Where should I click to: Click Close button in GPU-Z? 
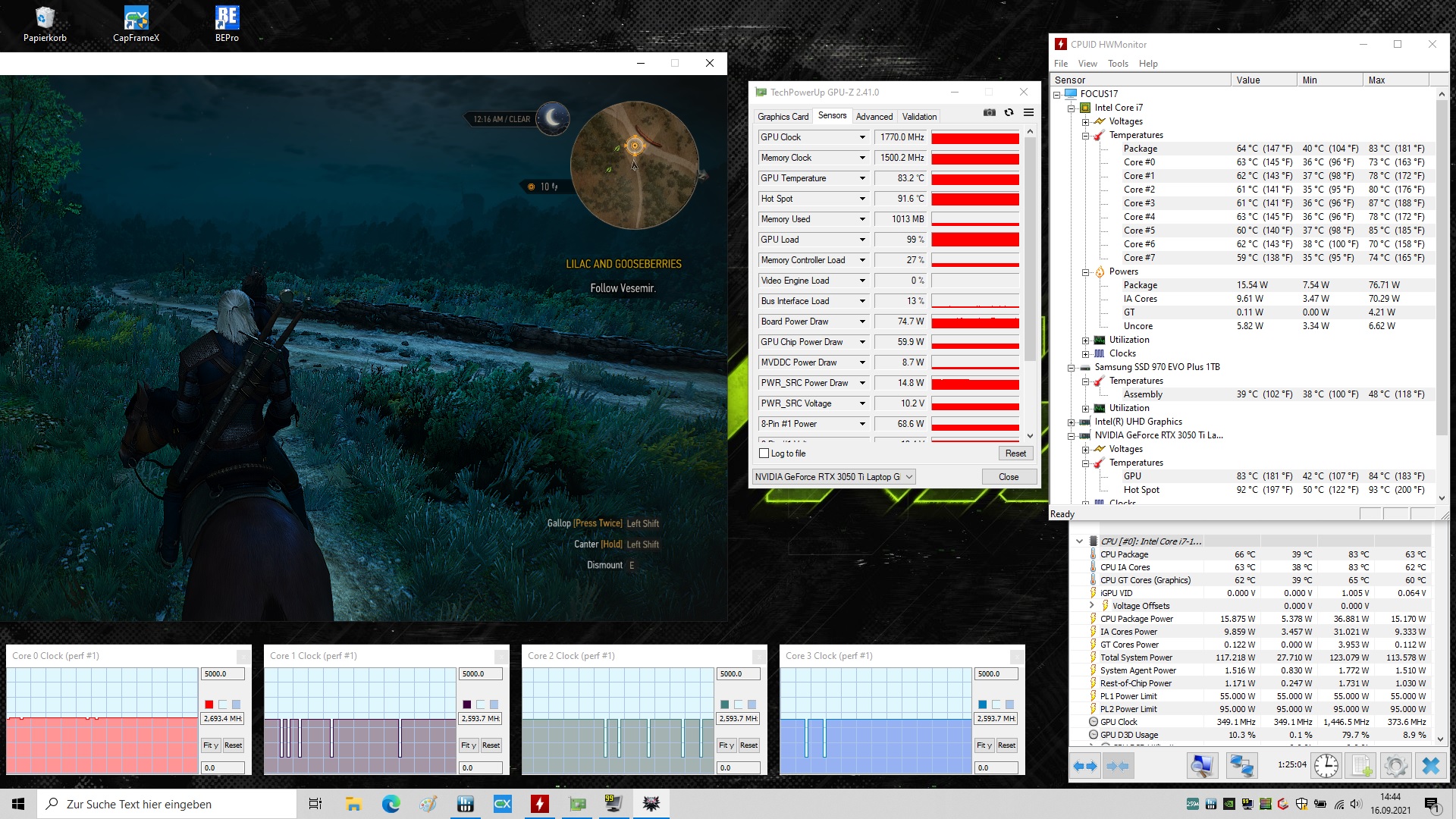click(x=1009, y=477)
